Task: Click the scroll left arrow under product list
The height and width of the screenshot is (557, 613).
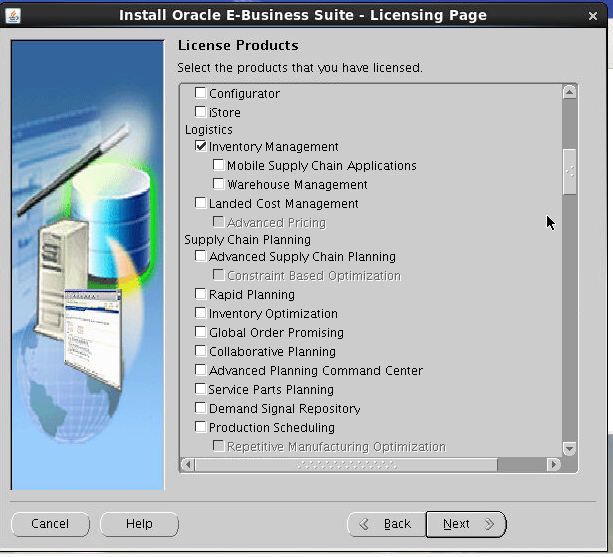Action: (x=188, y=465)
